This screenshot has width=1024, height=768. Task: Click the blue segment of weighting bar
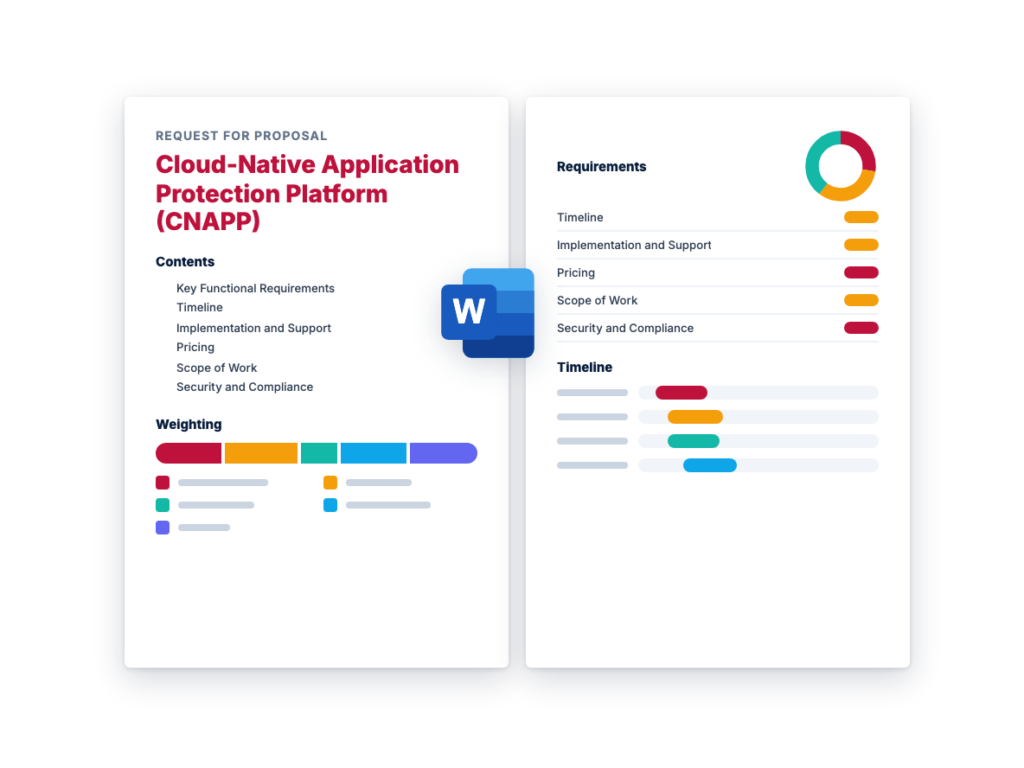(374, 453)
